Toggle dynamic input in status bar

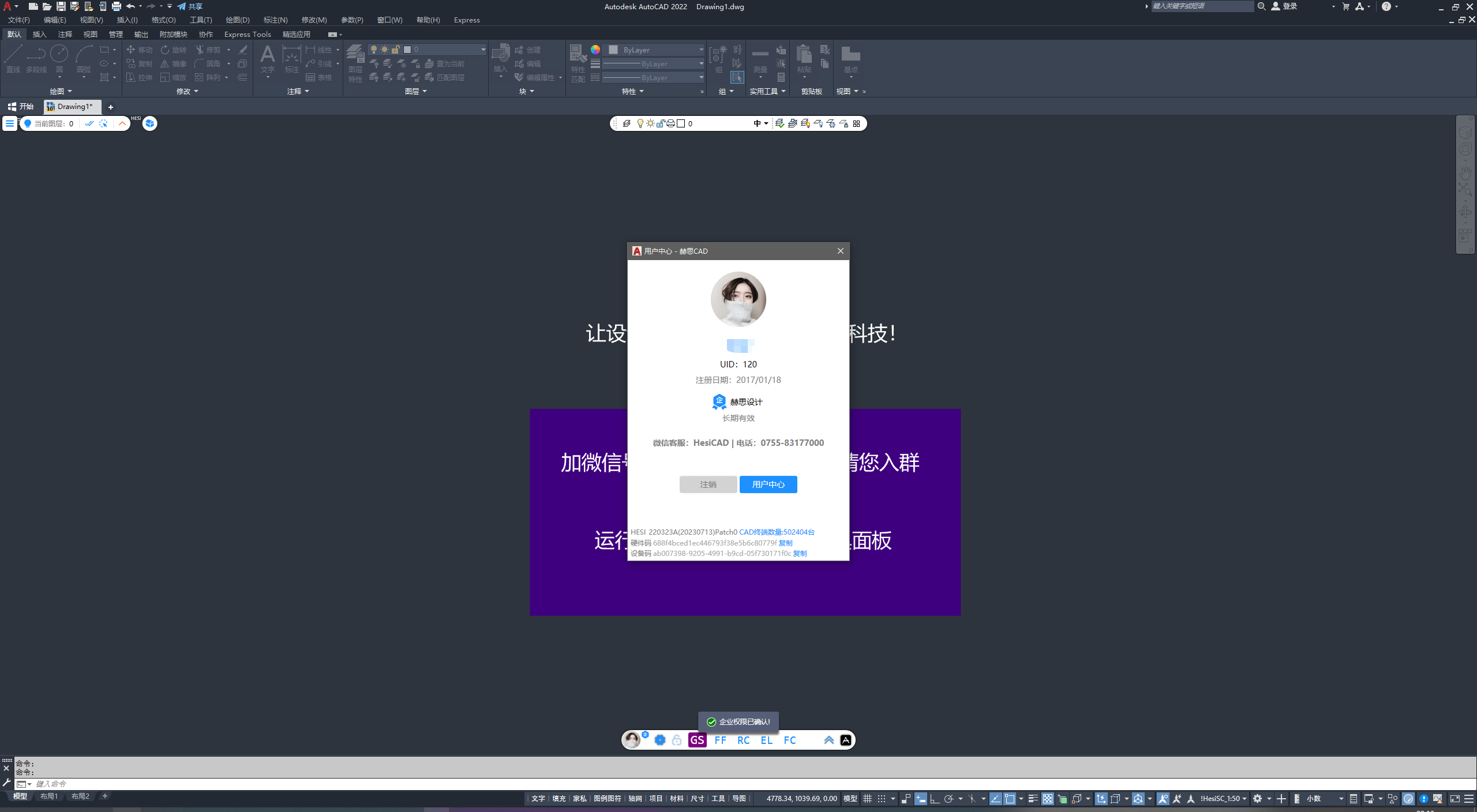[920, 799]
